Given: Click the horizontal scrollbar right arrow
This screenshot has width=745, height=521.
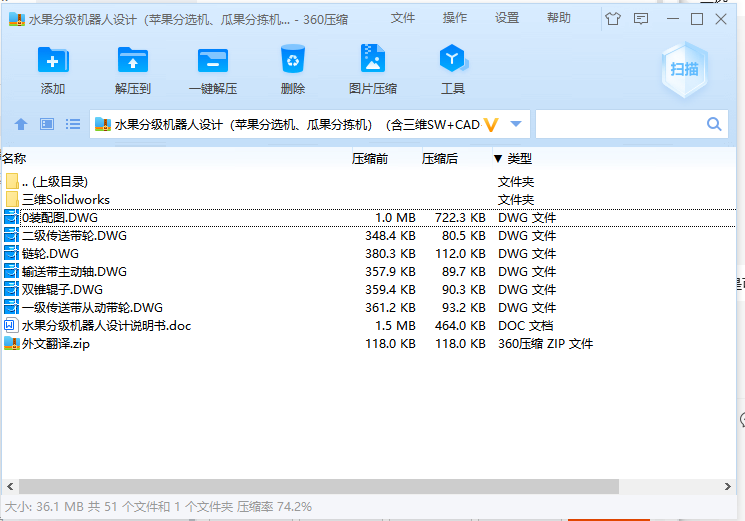Looking at the screenshot, I should click(727, 486).
